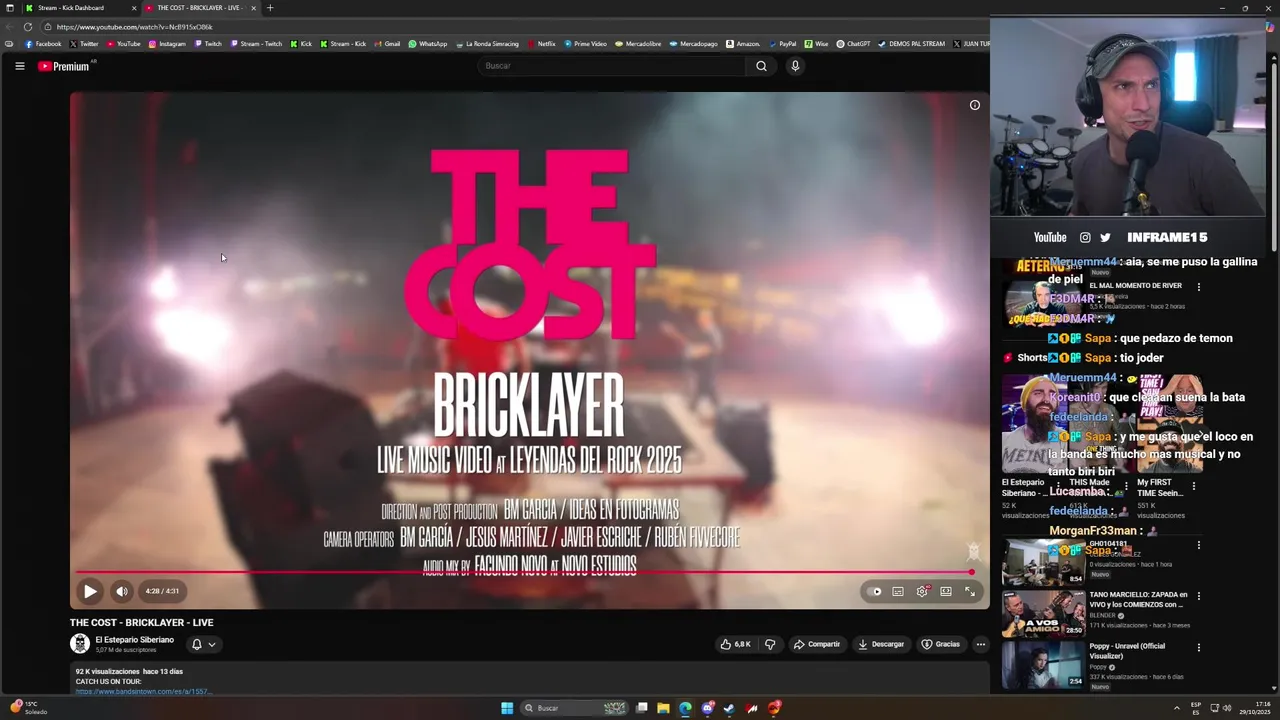This screenshot has width=1280, height=720.
Task: Open PayPal bookmark
Action: tap(782, 44)
